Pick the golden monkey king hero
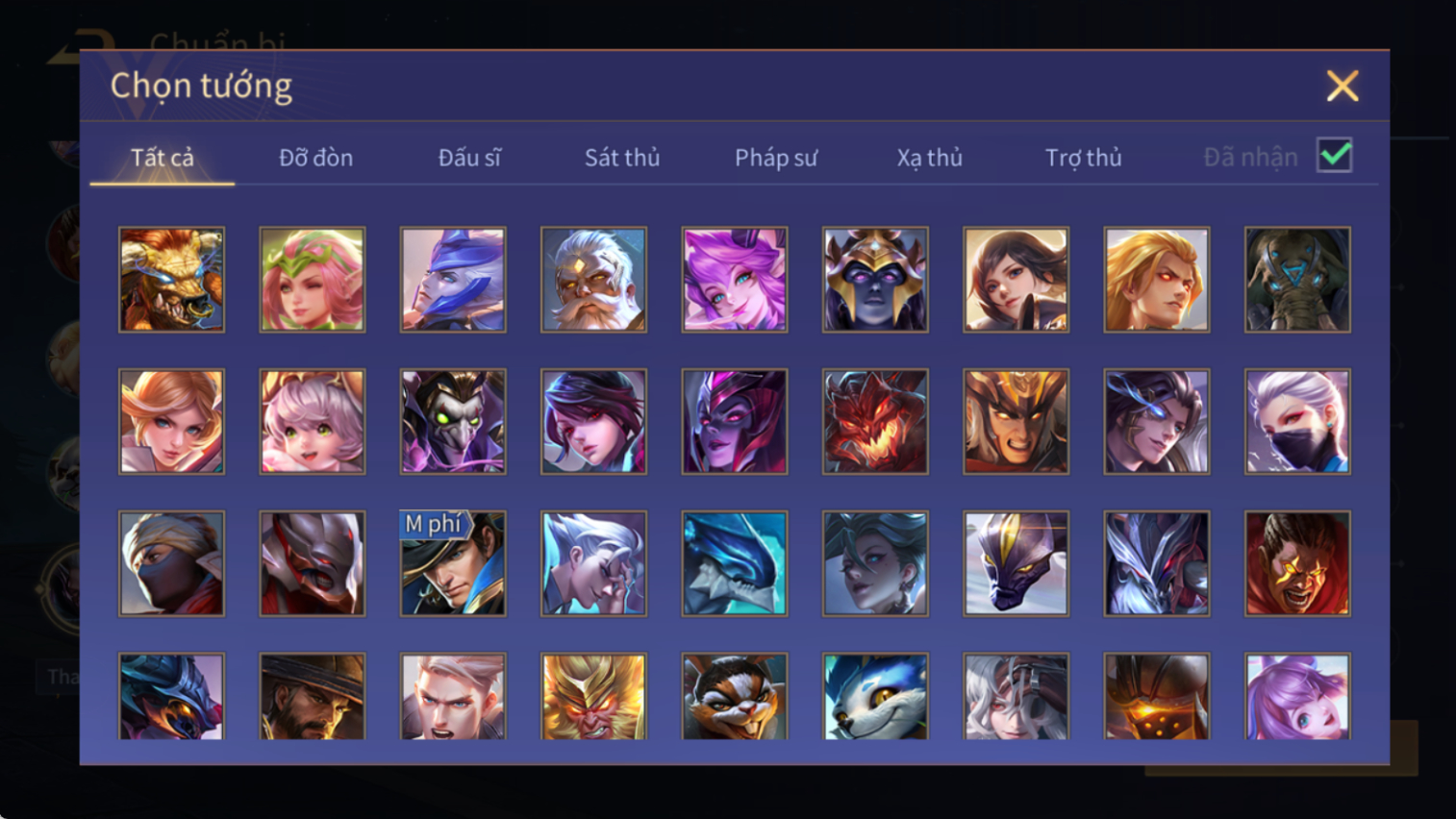This screenshot has width=1456, height=819. coord(593,696)
